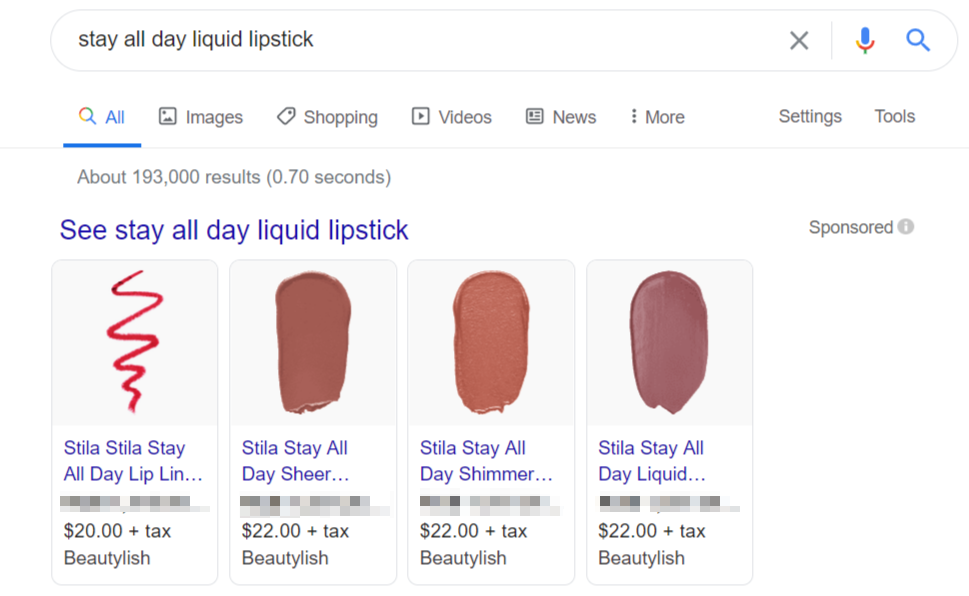Click the blue magnifying glass search button
969x596 pixels.
(918, 40)
